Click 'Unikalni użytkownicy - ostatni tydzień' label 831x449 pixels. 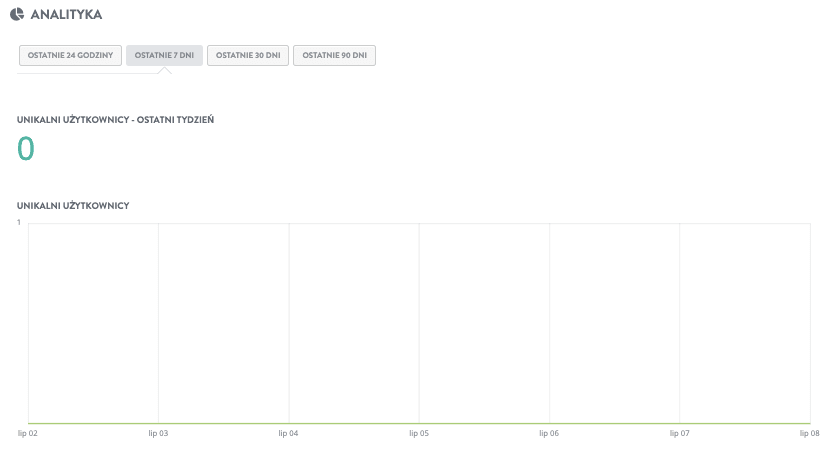tap(116, 120)
